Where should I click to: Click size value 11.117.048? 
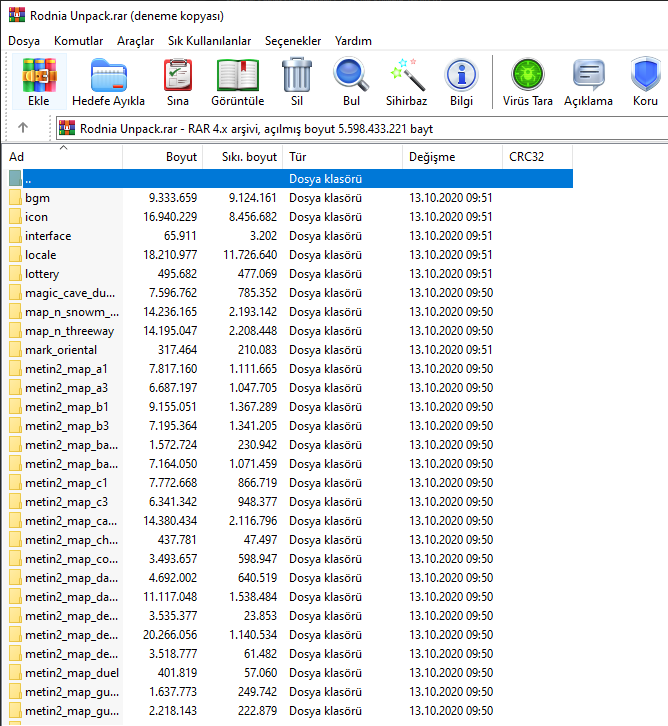(x=170, y=596)
